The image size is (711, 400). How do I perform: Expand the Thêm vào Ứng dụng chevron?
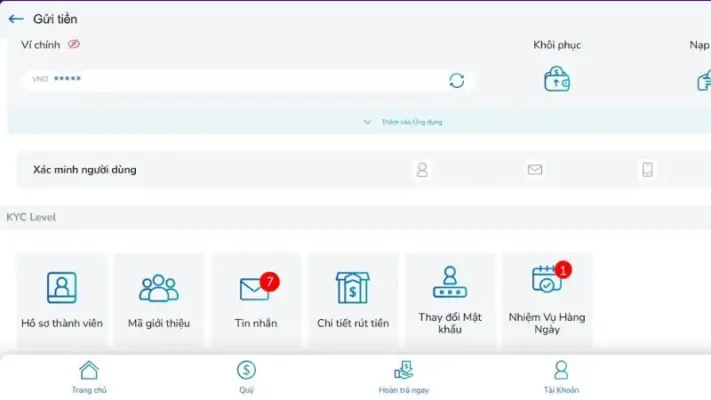(367, 122)
